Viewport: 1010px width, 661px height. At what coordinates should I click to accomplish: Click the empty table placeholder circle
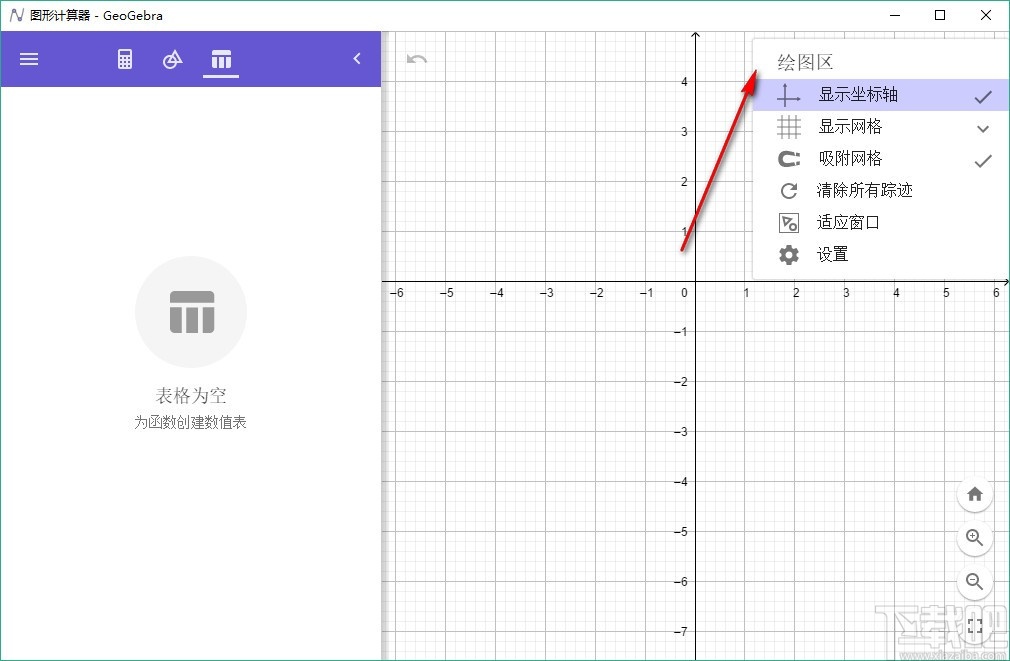(x=190, y=311)
